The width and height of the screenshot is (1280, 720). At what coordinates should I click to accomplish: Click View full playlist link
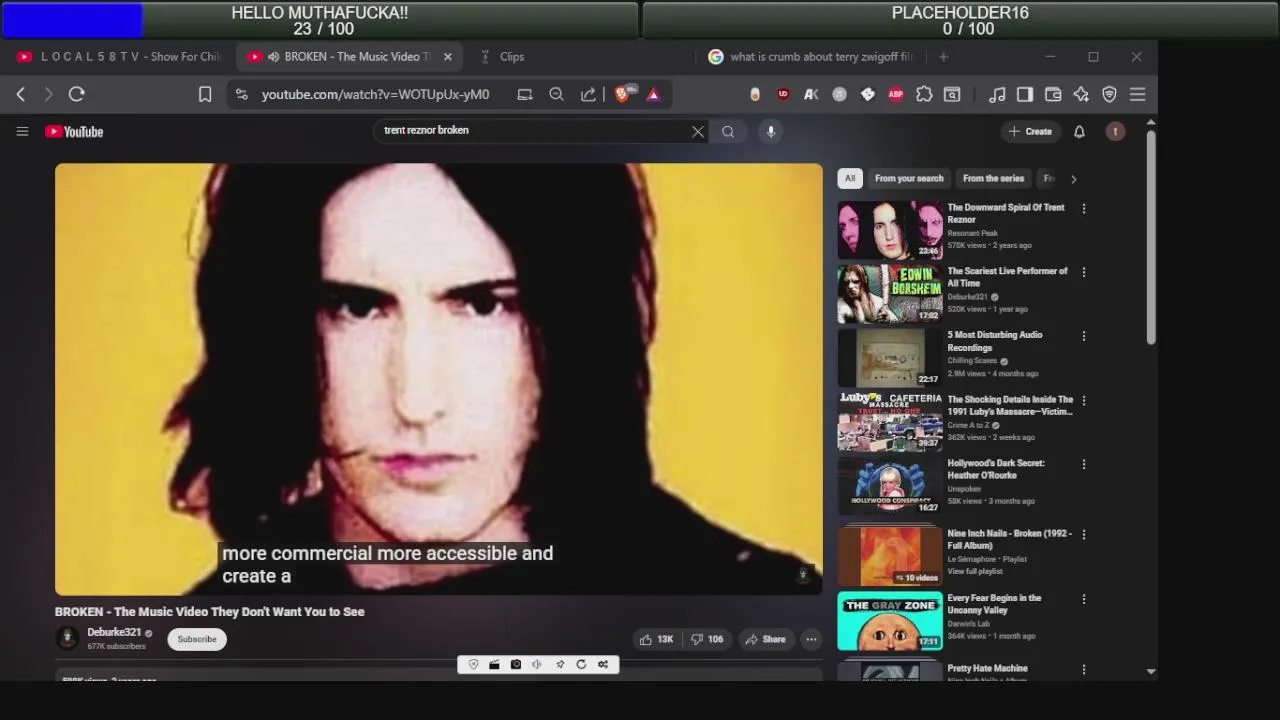point(975,572)
